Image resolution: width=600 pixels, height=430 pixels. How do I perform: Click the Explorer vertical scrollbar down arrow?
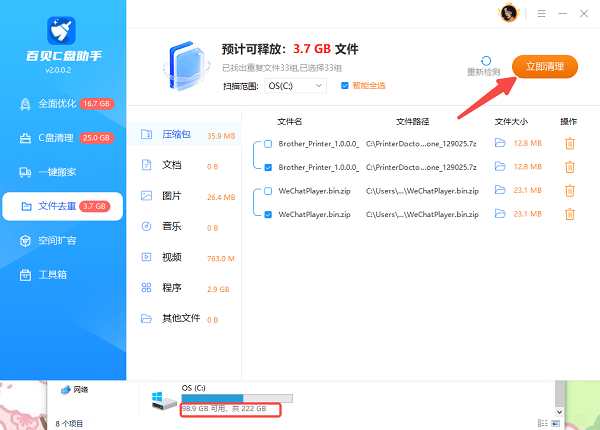559,412
